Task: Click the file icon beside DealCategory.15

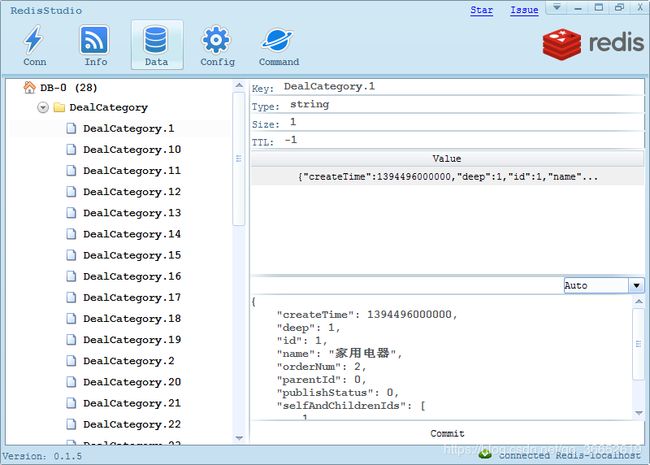Action: [71, 255]
